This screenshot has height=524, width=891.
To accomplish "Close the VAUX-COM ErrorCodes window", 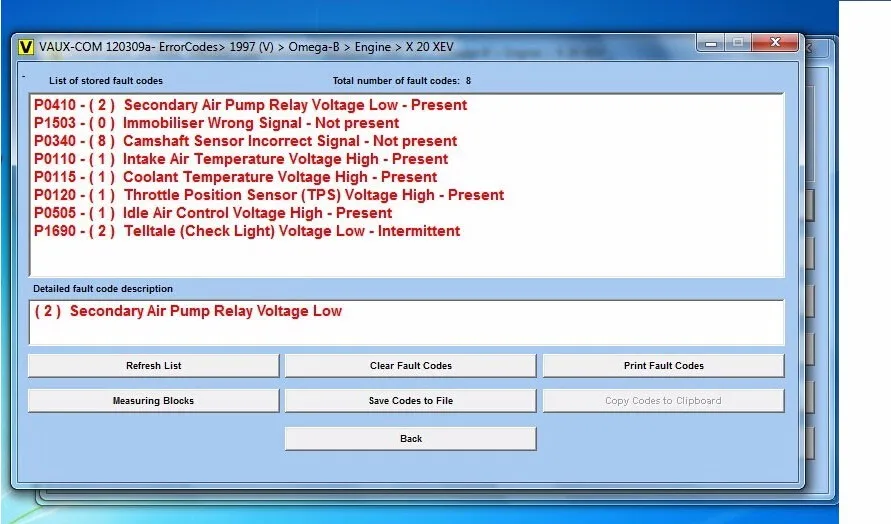I will (775, 43).
